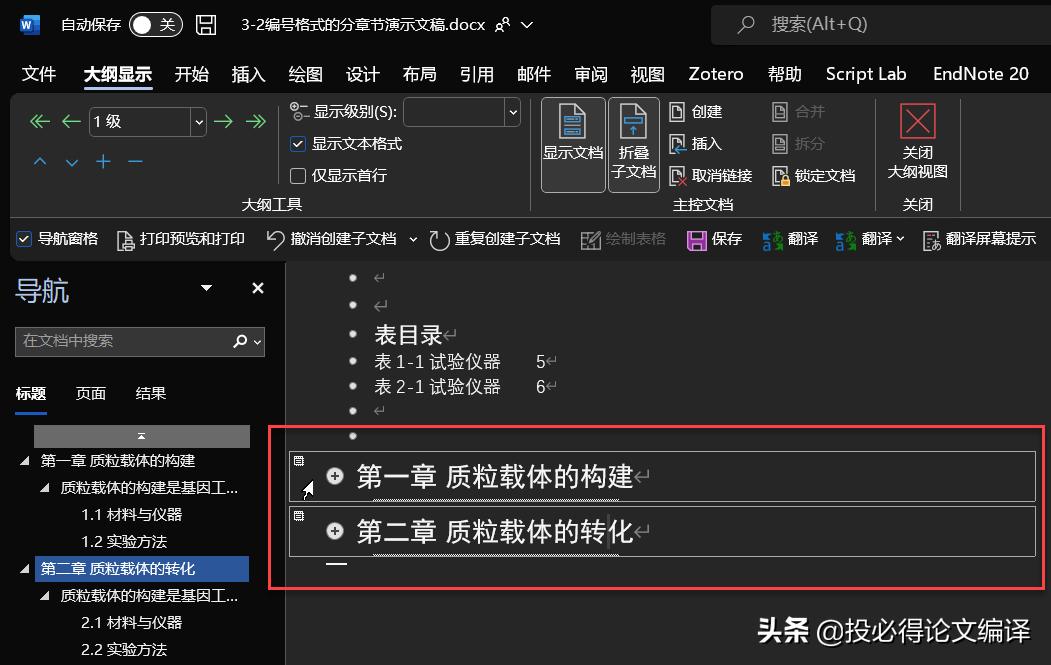
Task: Collapse 第一章 质粒载体的构建 in navigation pane
Action: pyautogui.click(x=22, y=461)
